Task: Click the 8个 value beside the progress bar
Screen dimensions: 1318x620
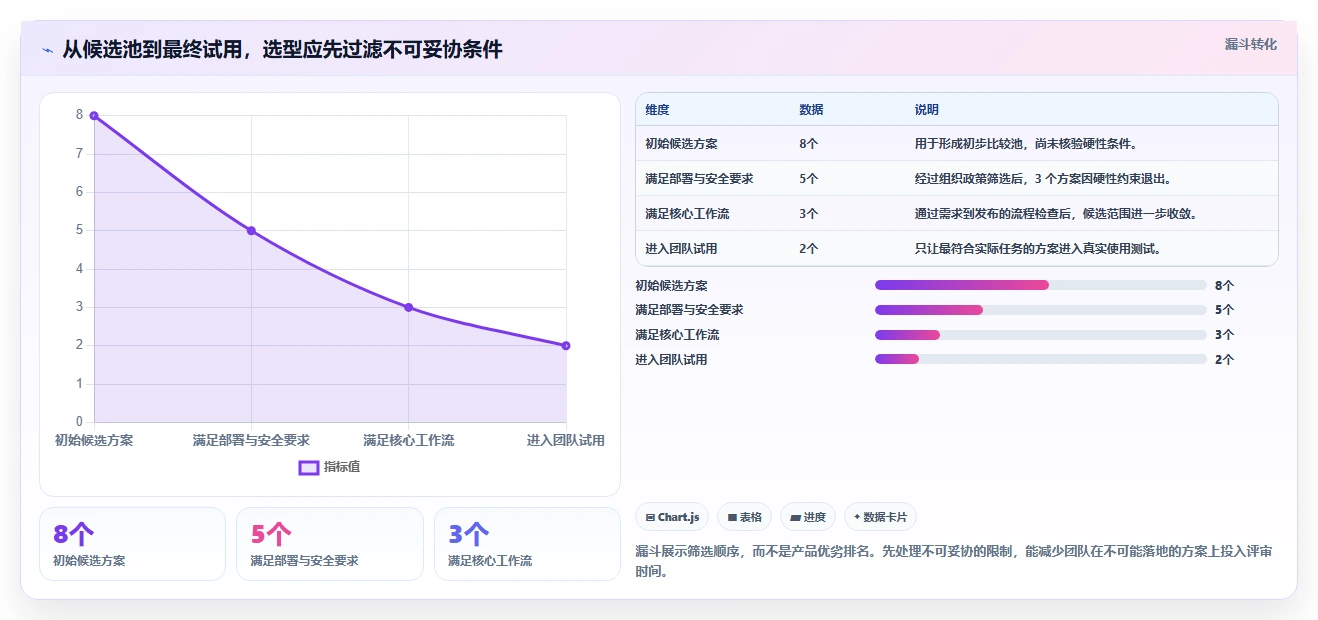Action: click(x=1224, y=286)
